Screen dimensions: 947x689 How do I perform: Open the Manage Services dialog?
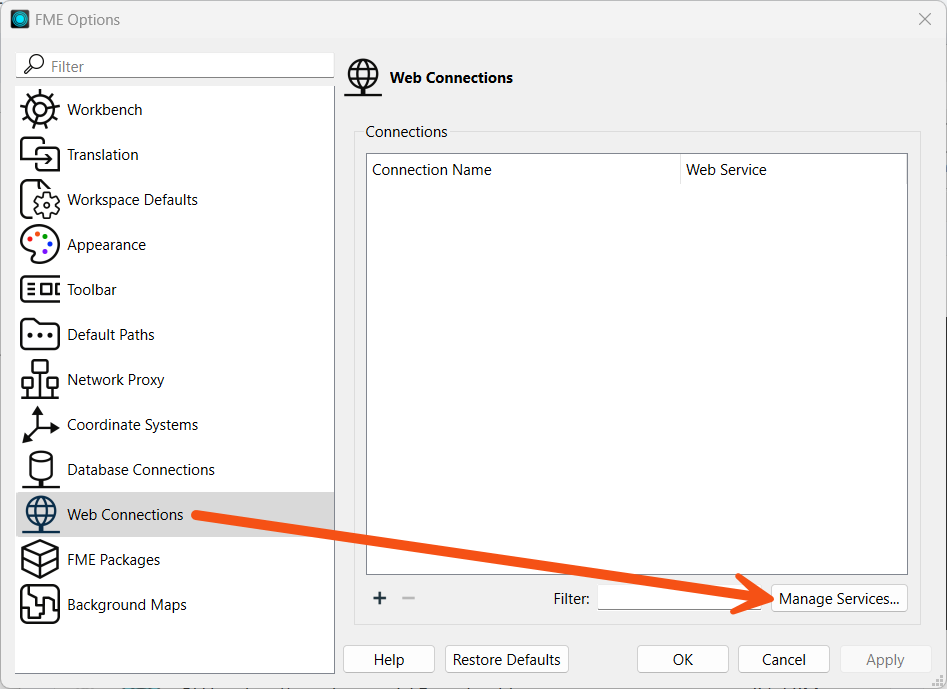click(x=840, y=598)
